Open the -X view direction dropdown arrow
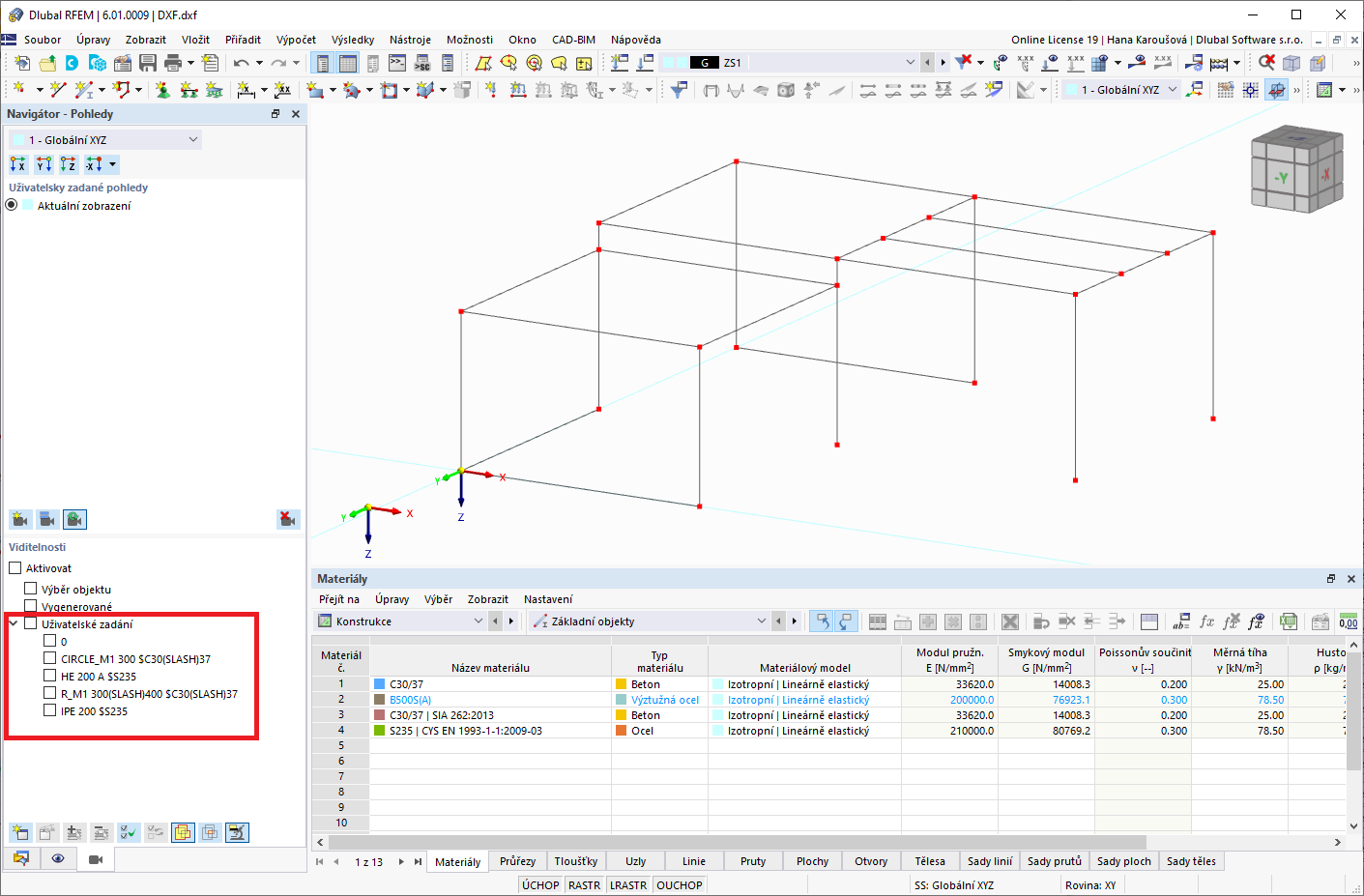 pos(112,164)
